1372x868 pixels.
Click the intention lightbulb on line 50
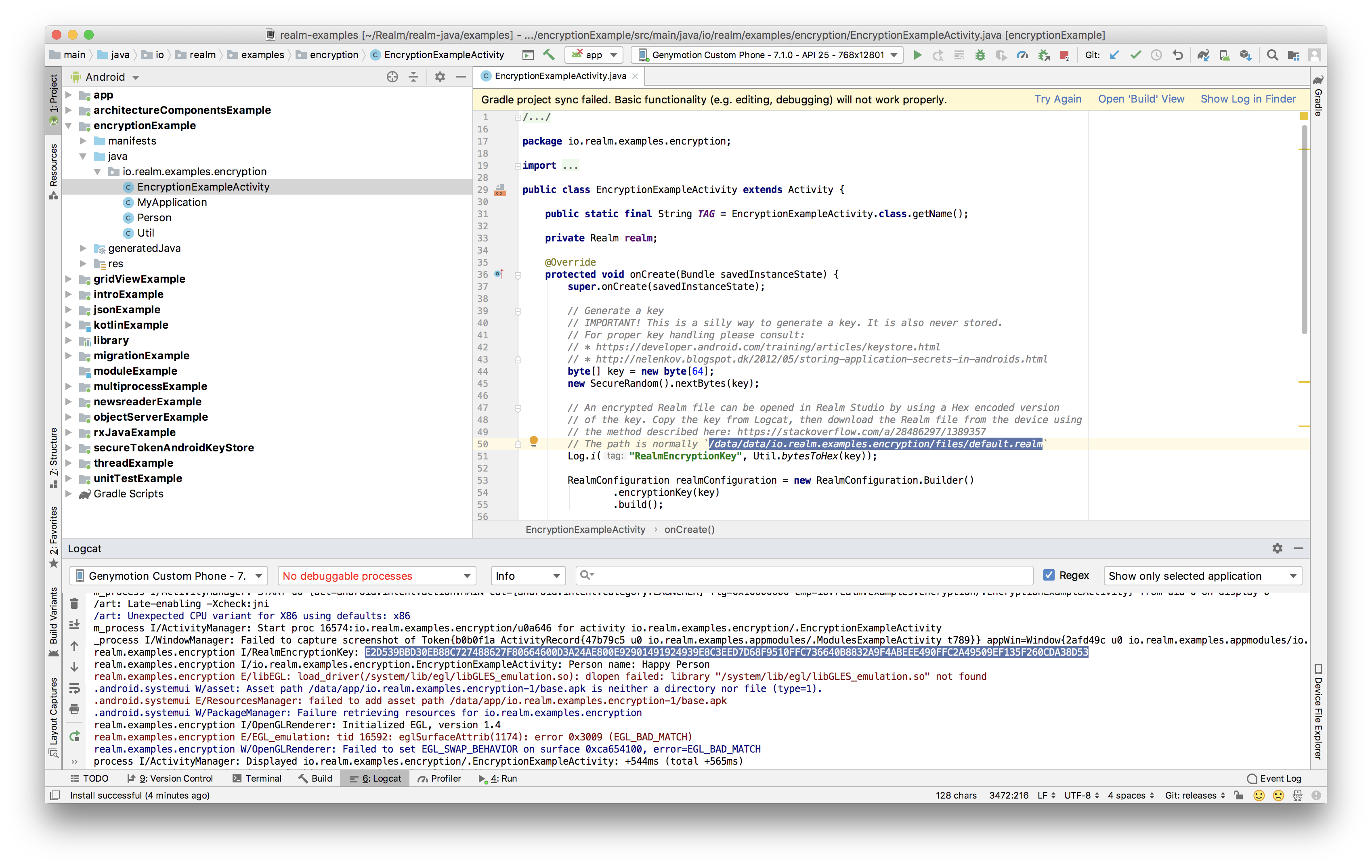click(533, 441)
